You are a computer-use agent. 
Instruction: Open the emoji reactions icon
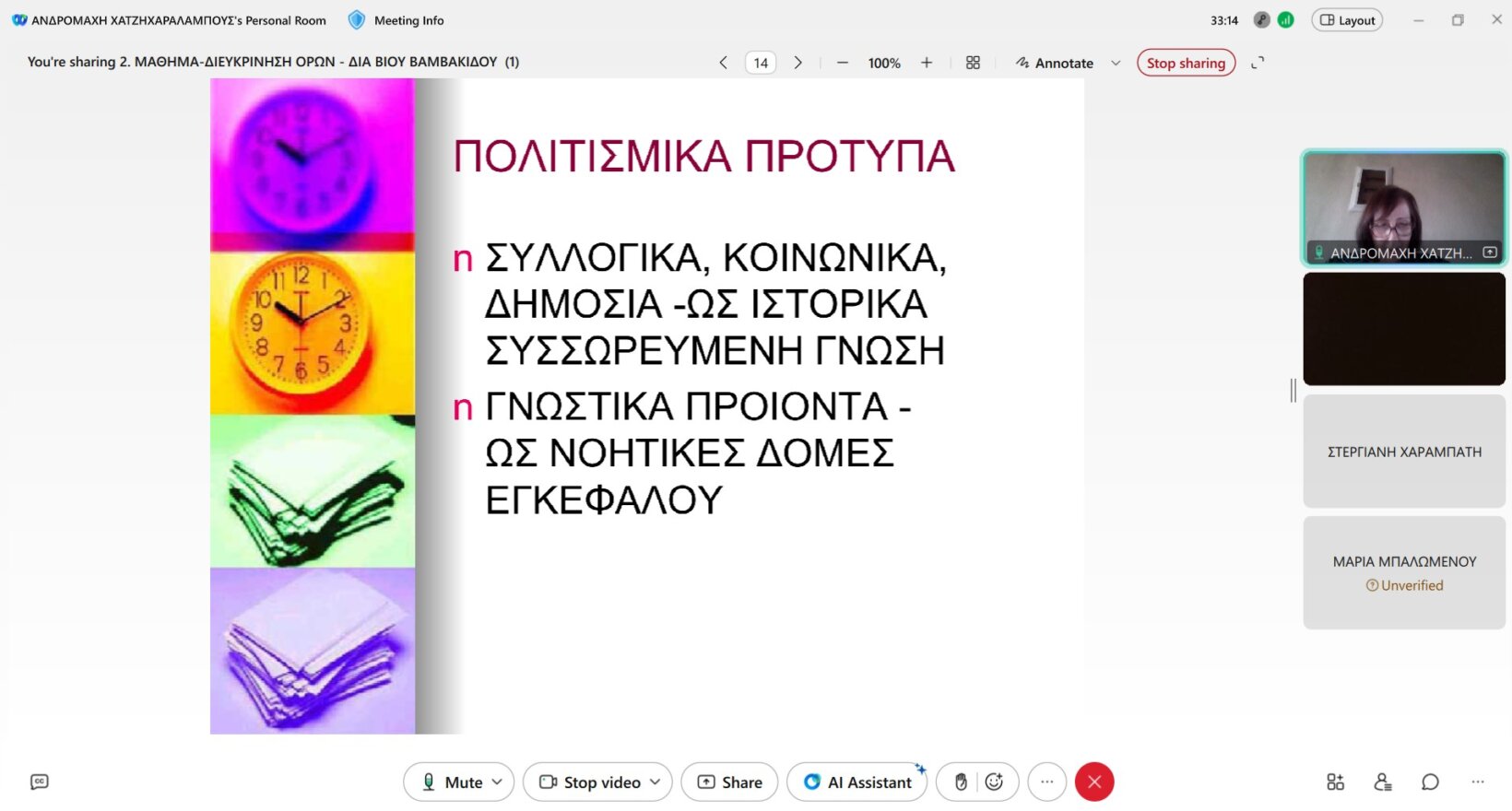pyautogui.click(x=994, y=782)
